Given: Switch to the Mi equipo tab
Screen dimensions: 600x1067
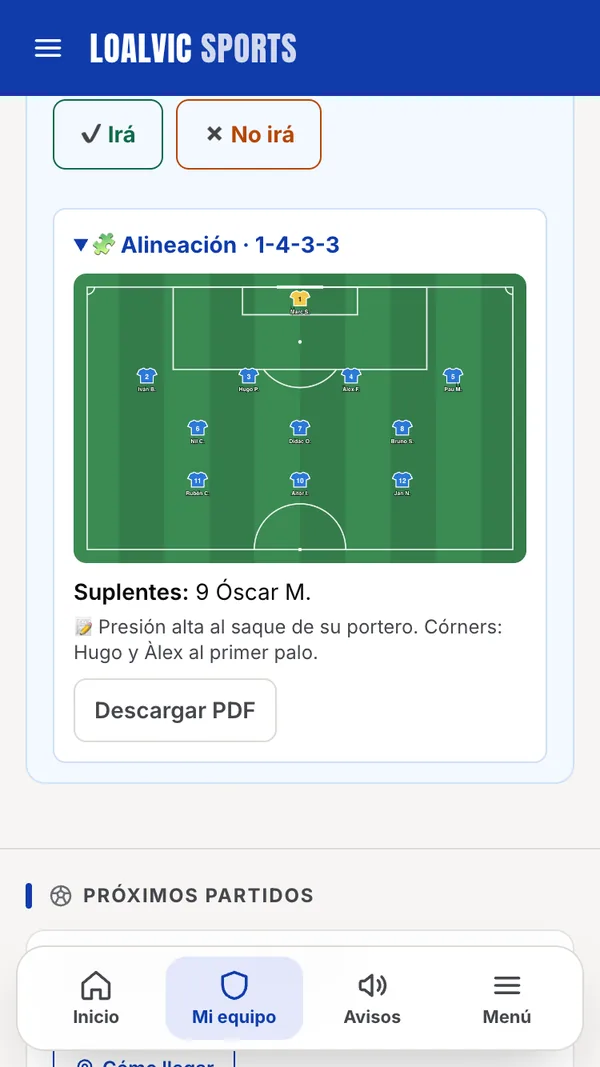Looking at the screenshot, I should [x=234, y=998].
